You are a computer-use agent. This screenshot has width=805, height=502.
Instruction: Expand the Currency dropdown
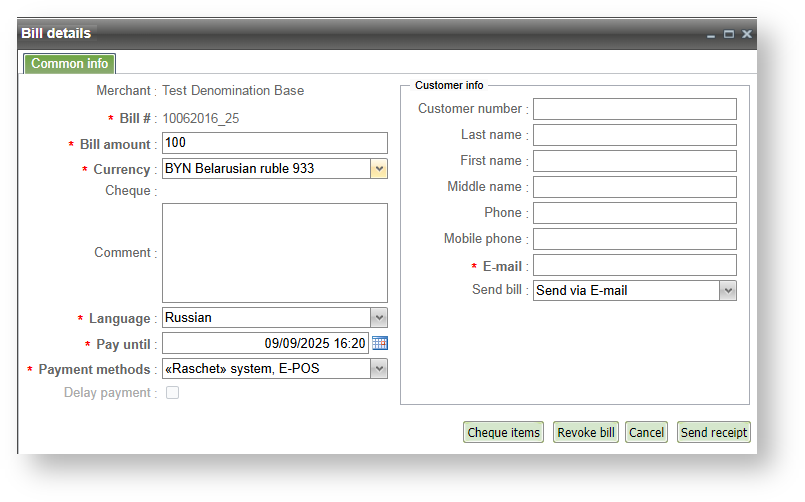(379, 169)
